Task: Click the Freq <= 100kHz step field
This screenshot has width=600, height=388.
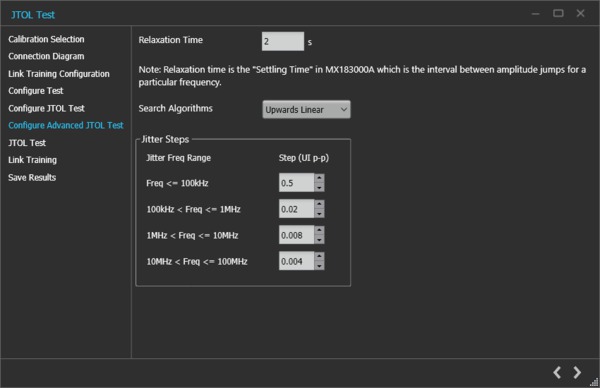Action: coord(297,183)
